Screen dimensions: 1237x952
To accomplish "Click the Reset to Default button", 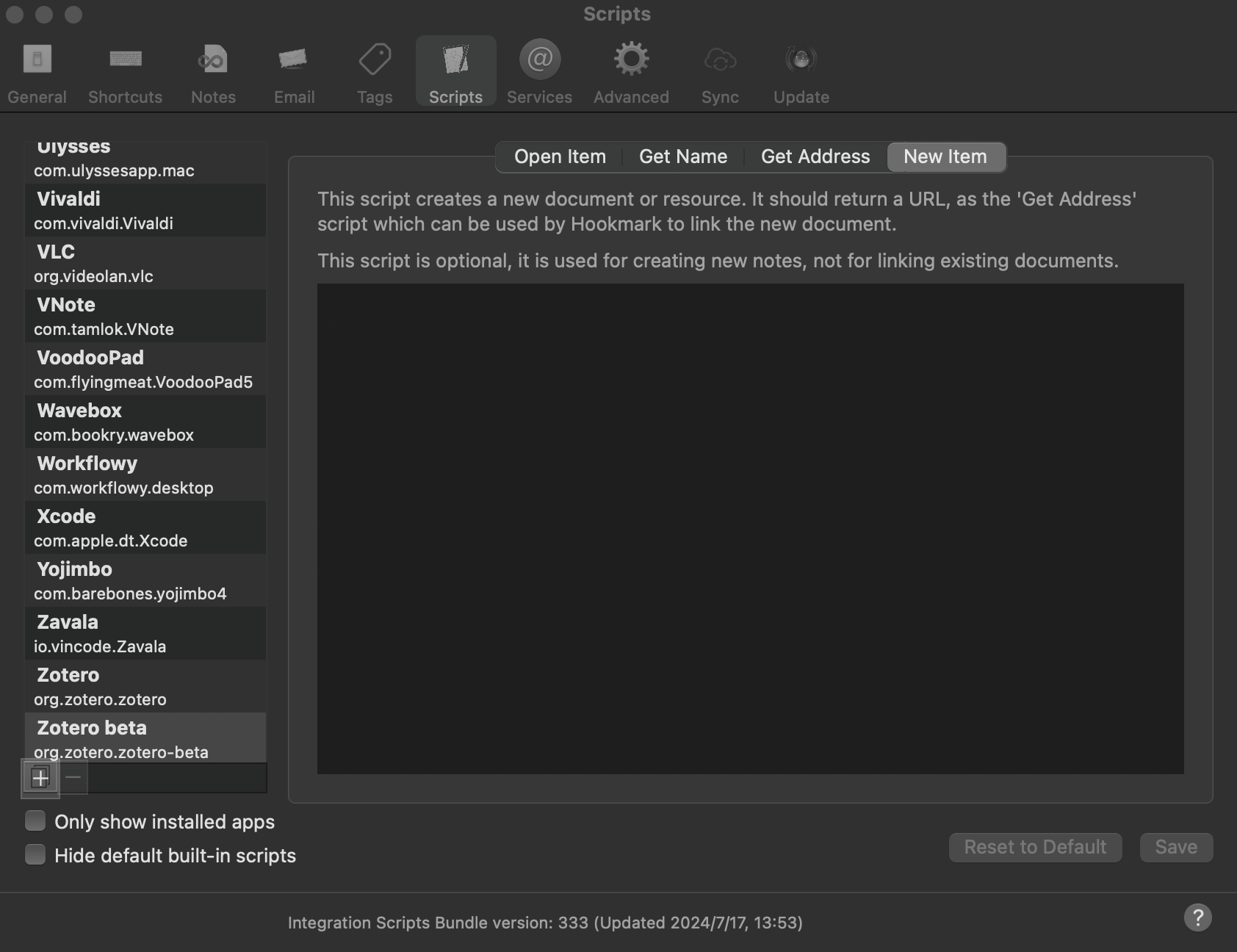I will [1035, 847].
